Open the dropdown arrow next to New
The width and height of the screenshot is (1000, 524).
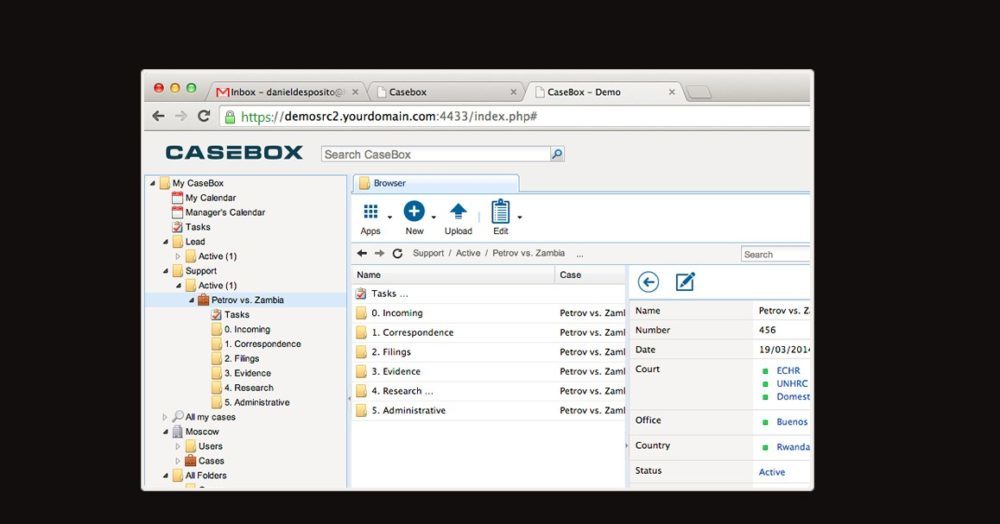pos(434,217)
